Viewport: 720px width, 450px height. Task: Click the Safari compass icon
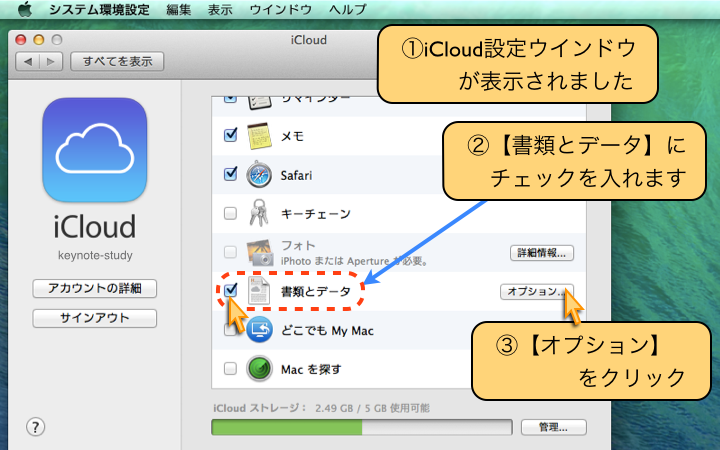259,174
